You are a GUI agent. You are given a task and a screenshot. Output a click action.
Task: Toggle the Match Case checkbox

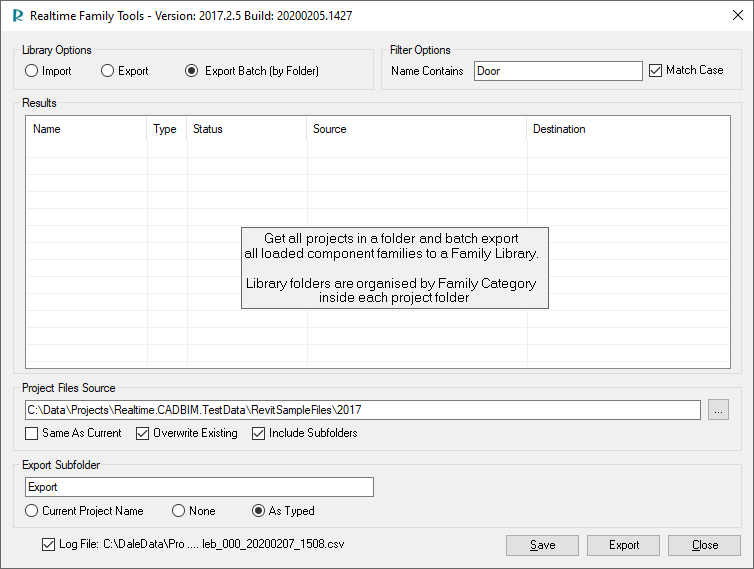(655, 70)
